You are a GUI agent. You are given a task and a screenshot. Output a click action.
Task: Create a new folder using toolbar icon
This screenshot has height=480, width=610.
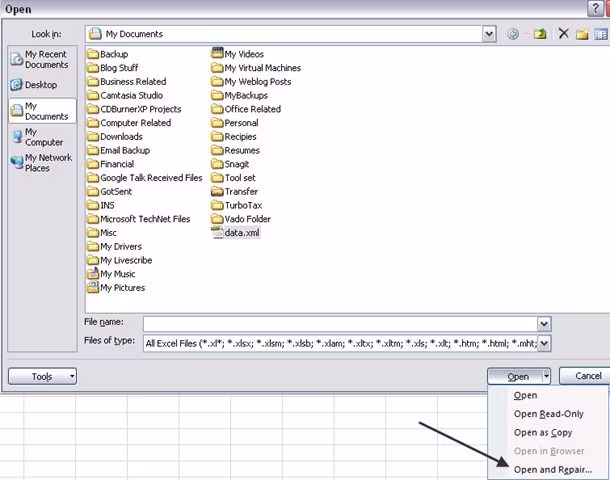(582, 34)
